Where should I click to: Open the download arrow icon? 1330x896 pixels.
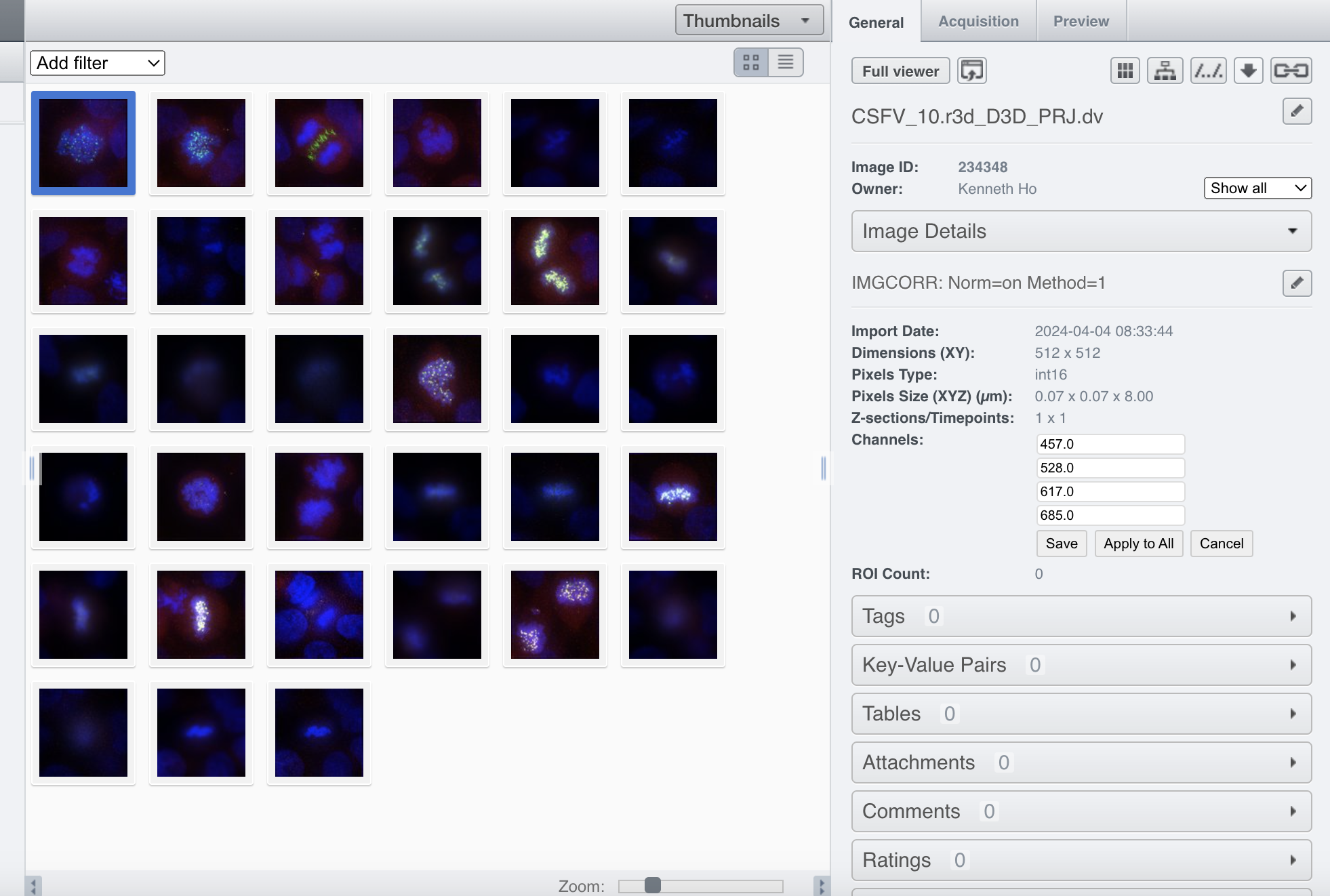pos(1248,70)
